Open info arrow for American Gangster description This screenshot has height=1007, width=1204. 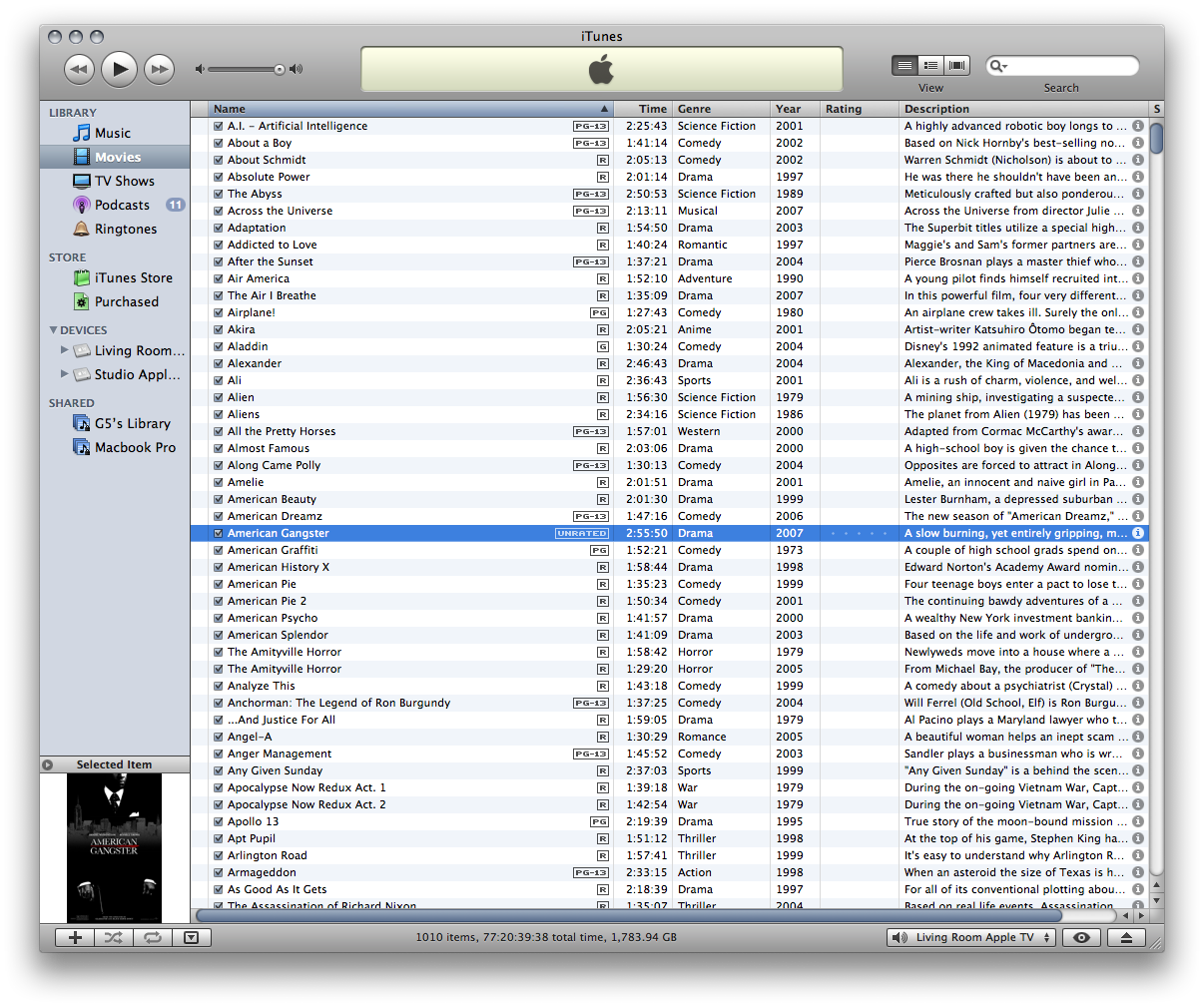1138,533
